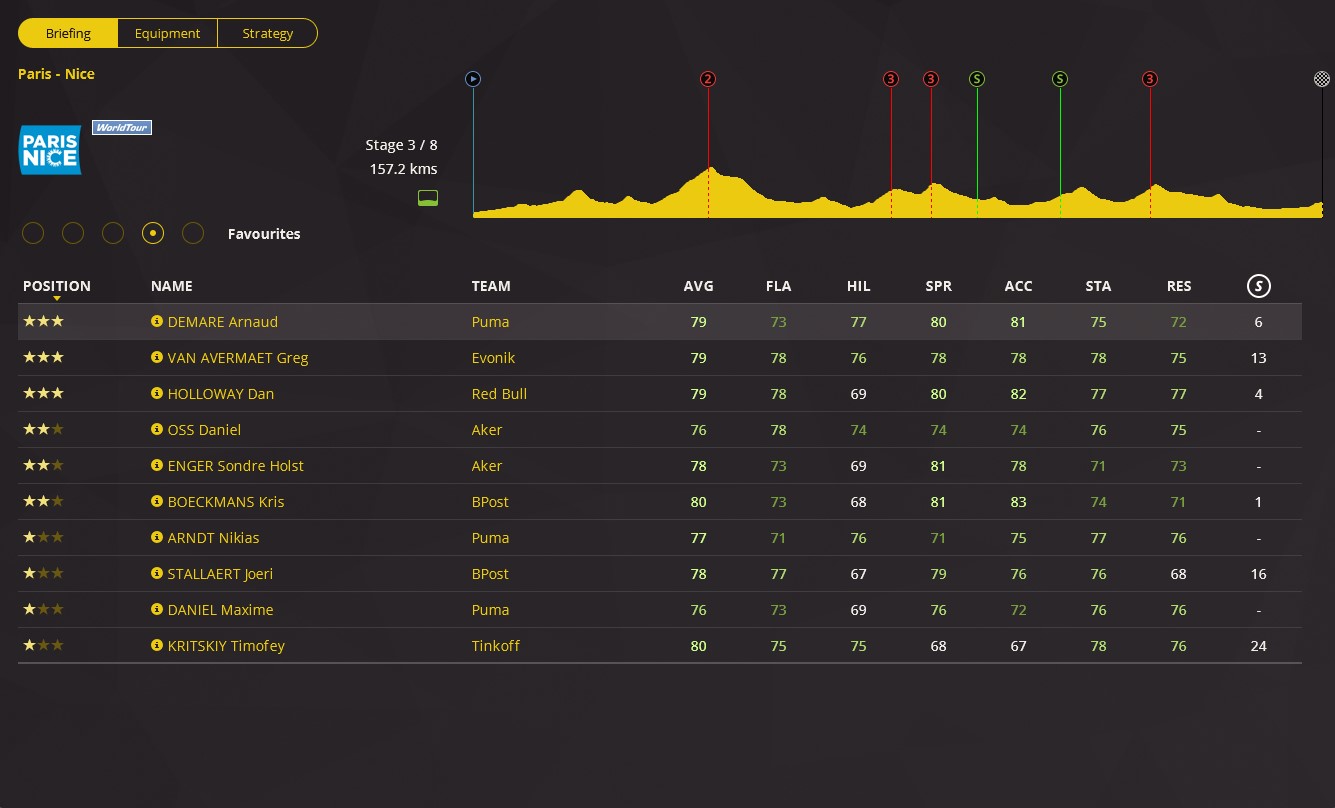Open info icon for ENGER Sondre Holst

[156, 466]
